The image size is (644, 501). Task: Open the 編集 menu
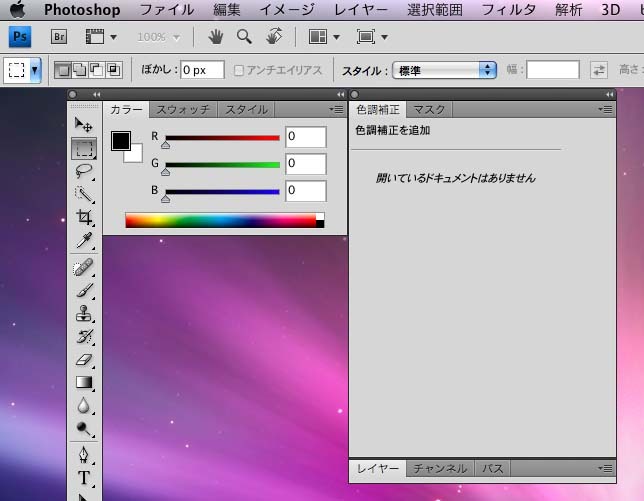[227, 10]
